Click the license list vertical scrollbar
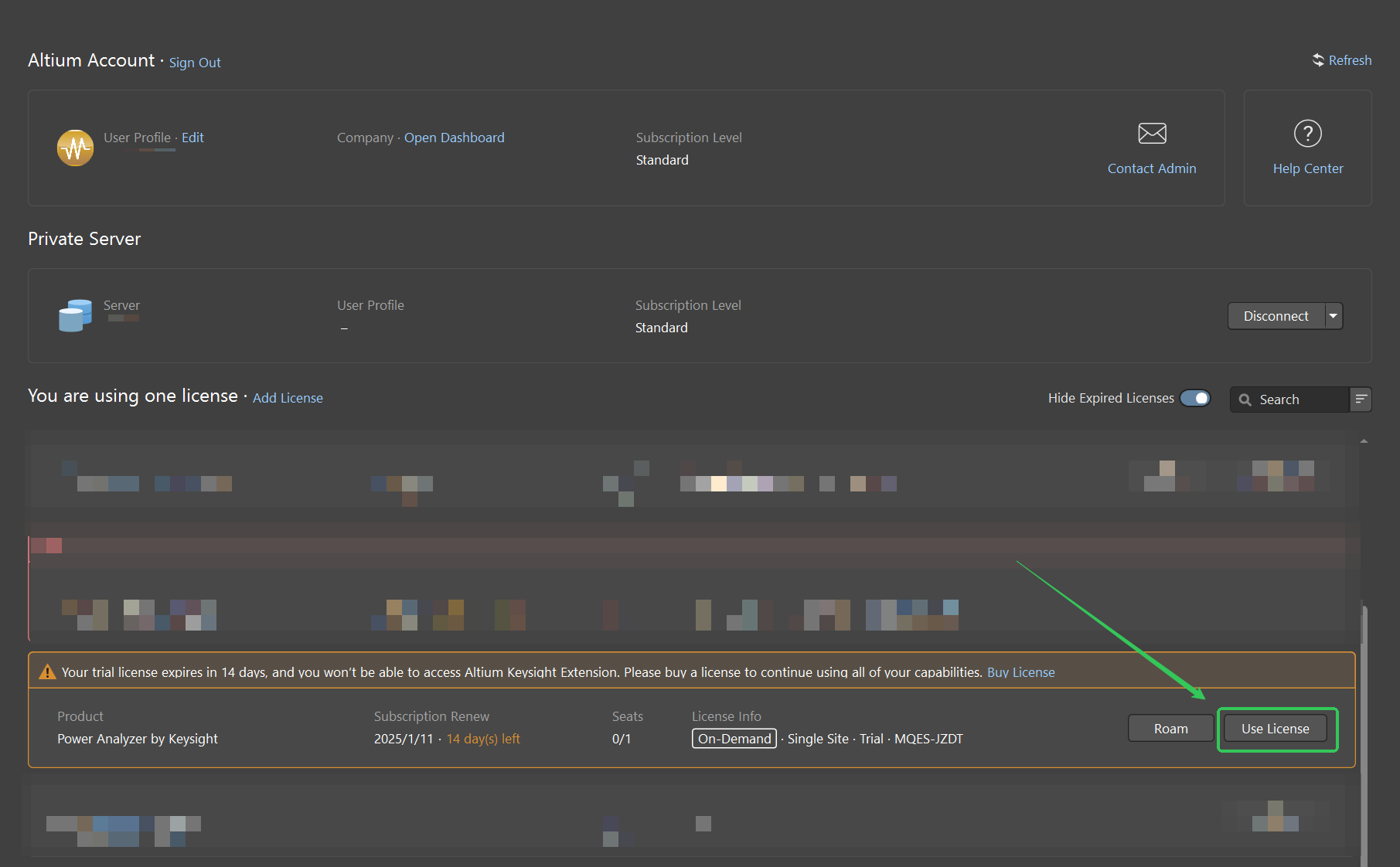1400x867 pixels. (1364, 734)
